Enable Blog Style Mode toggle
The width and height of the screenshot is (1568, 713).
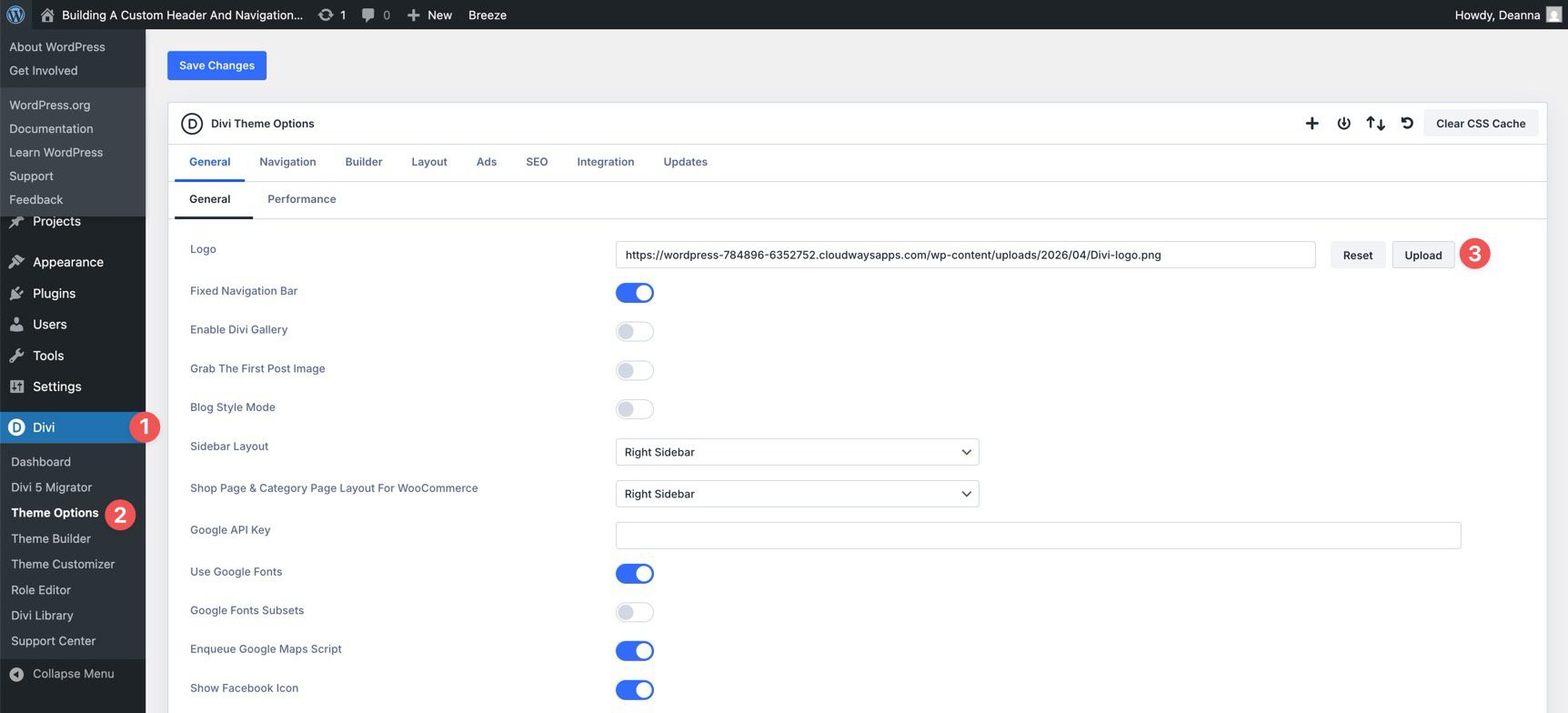[x=635, y=409]
